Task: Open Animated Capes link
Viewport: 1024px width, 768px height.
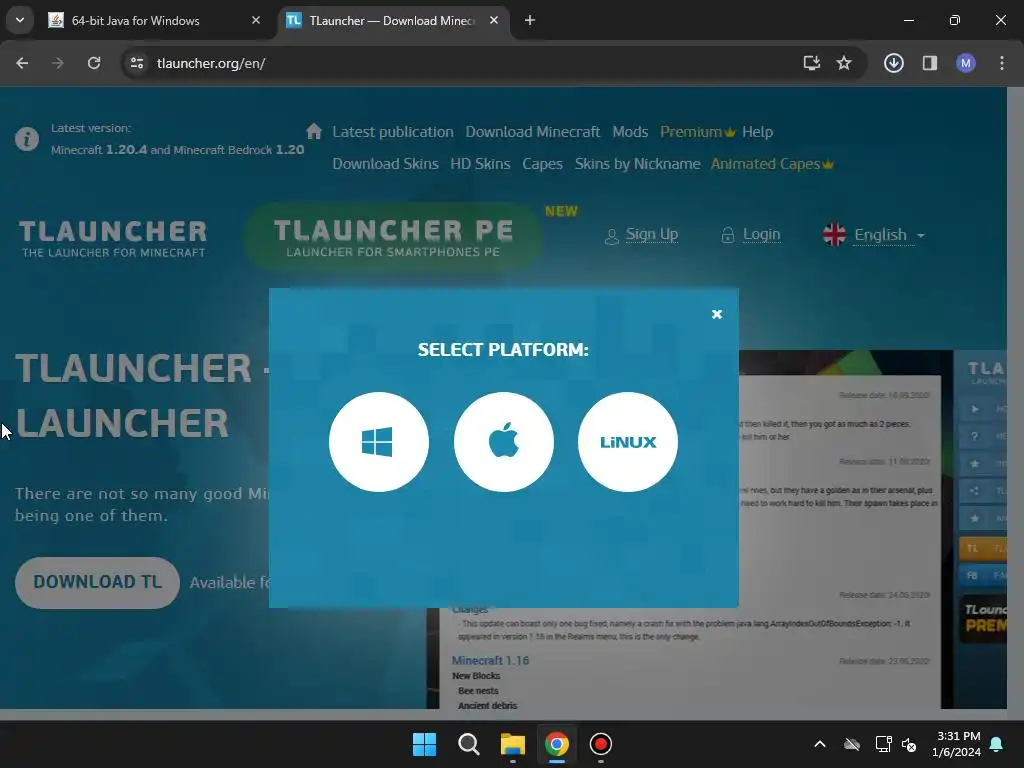Action: coord(772,164)
